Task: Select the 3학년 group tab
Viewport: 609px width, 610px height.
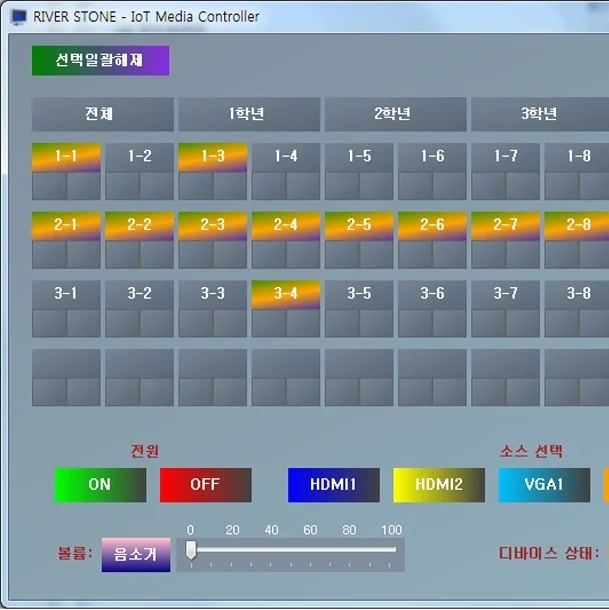Action: pos(540,114)
